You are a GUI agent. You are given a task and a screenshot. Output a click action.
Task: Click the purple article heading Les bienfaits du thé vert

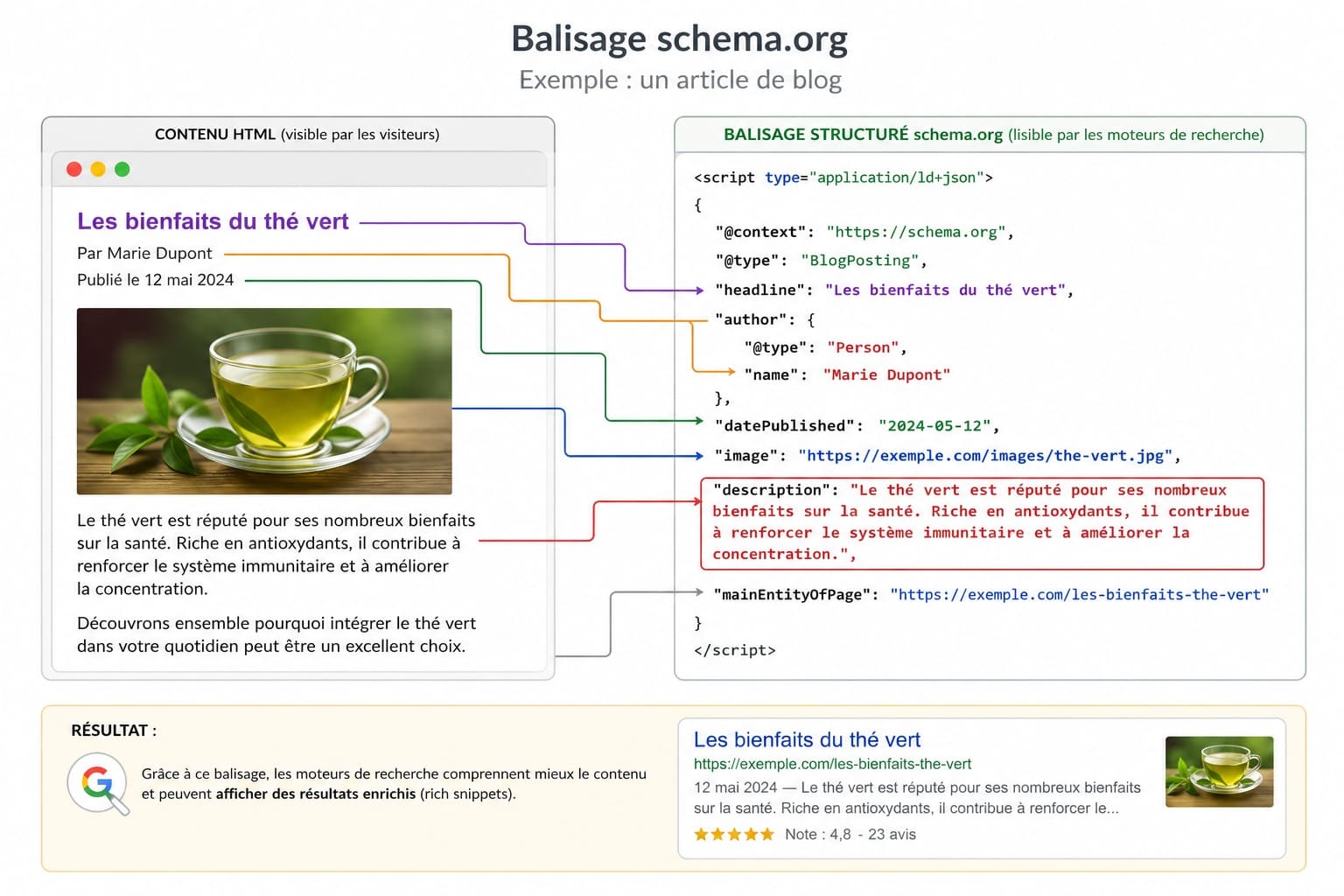(x=213, y=221)
